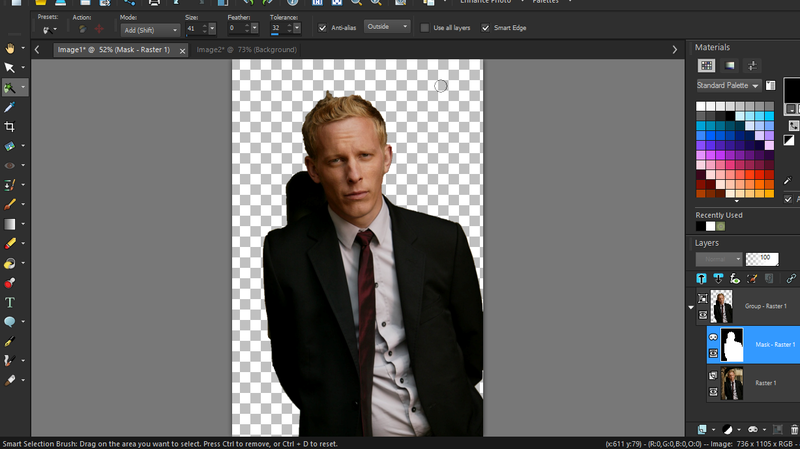800x449 pixels.
Task: Open the Materials sliders view
Action: tap(752, 65)
